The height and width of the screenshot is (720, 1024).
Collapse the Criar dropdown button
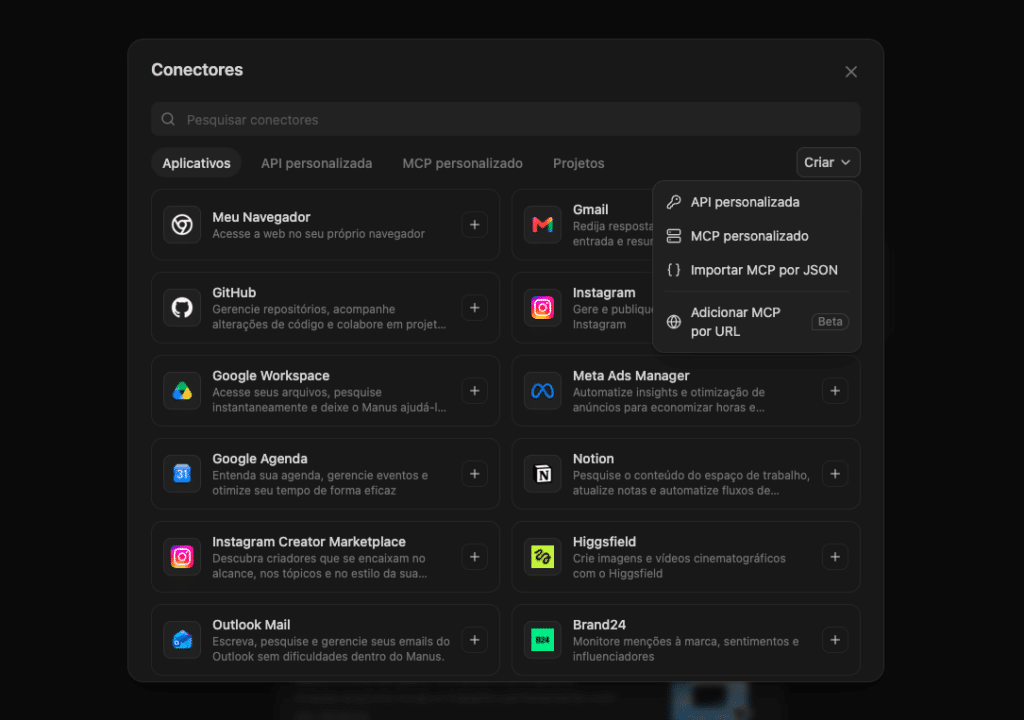coord(828,162)
